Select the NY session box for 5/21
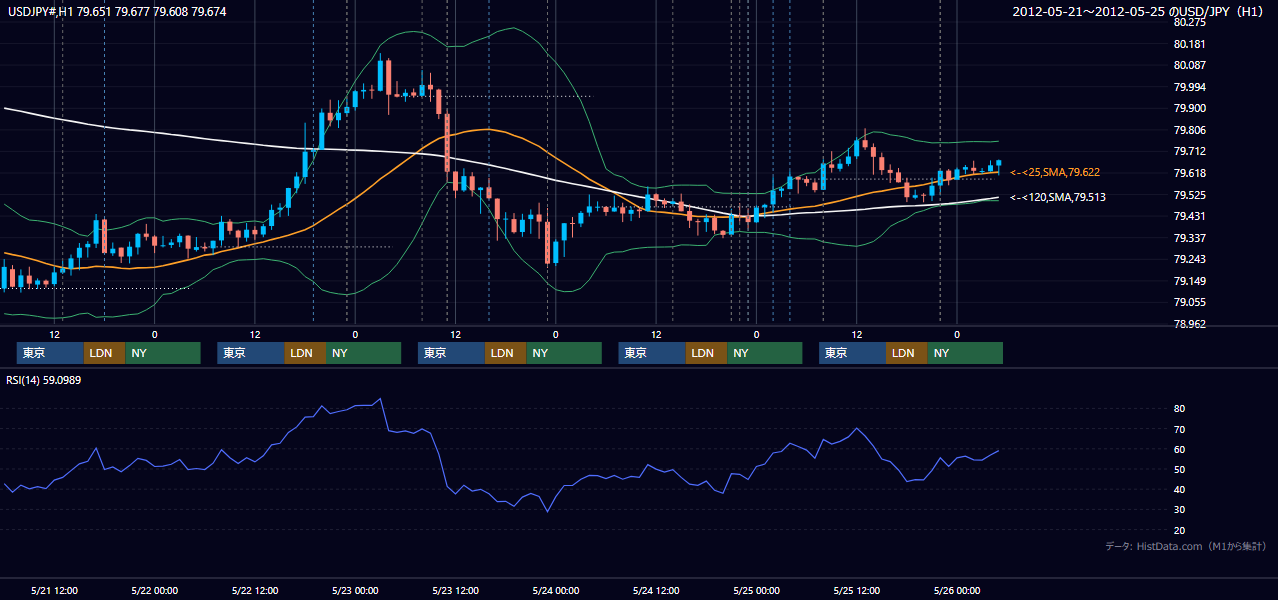The image size is (1278, 600). tap(163, 353)
